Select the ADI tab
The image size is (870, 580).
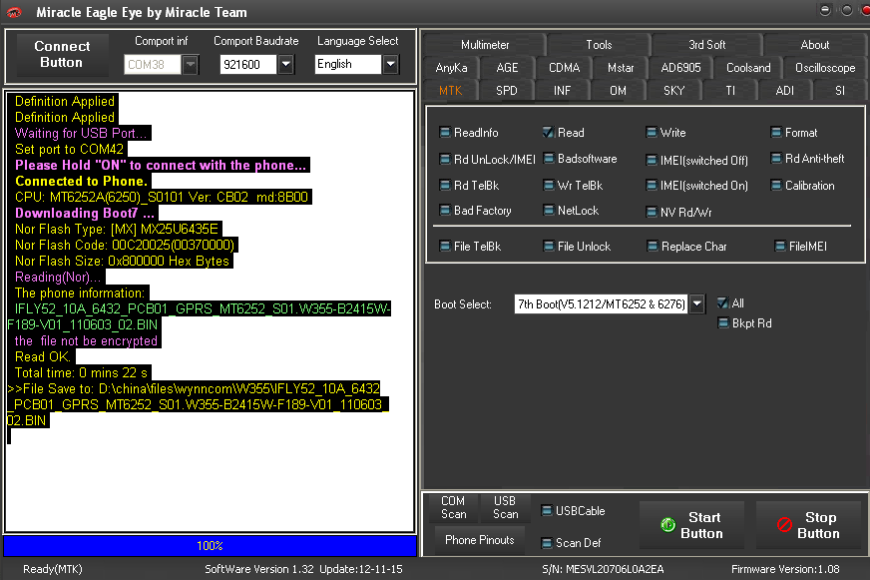pyautogui.click(x=785, y=90)
